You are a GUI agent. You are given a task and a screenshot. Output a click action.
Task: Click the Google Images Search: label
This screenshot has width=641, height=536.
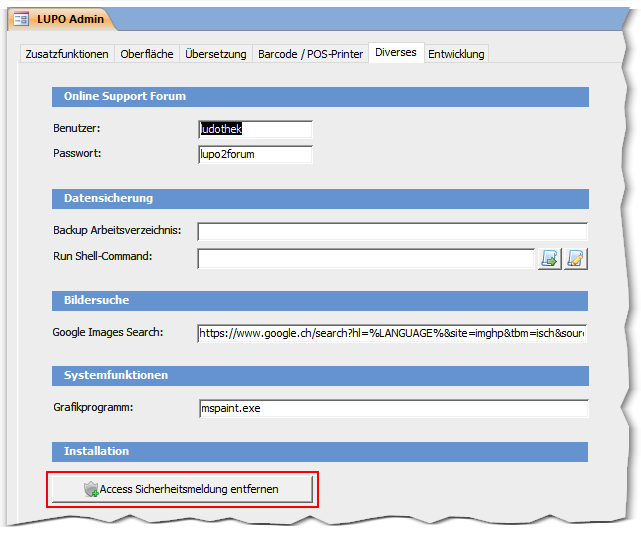pos(108,332)
